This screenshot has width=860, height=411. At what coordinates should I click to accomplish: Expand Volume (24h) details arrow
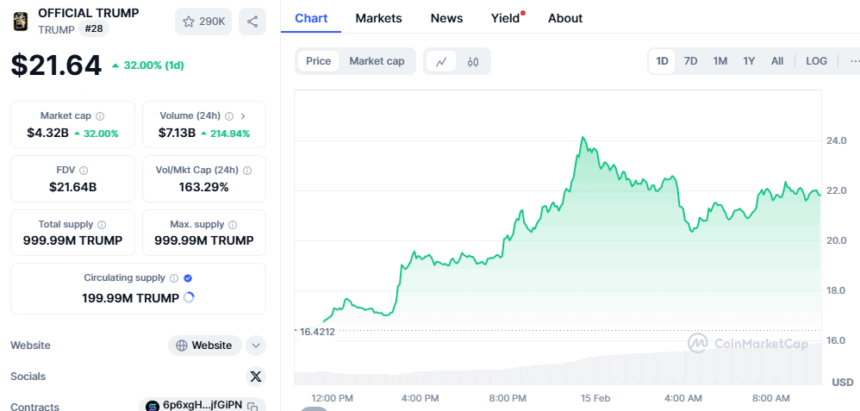click(244, 116)
